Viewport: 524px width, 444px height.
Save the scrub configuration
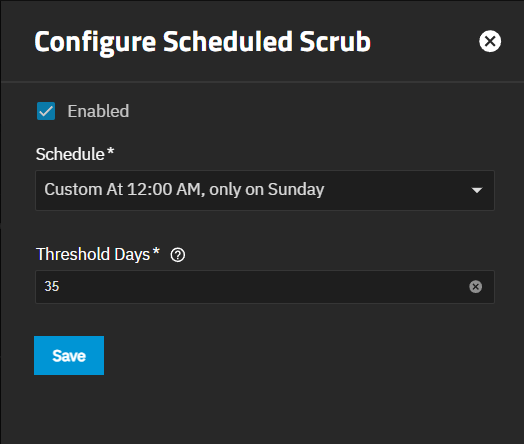(x=69, y=355)
